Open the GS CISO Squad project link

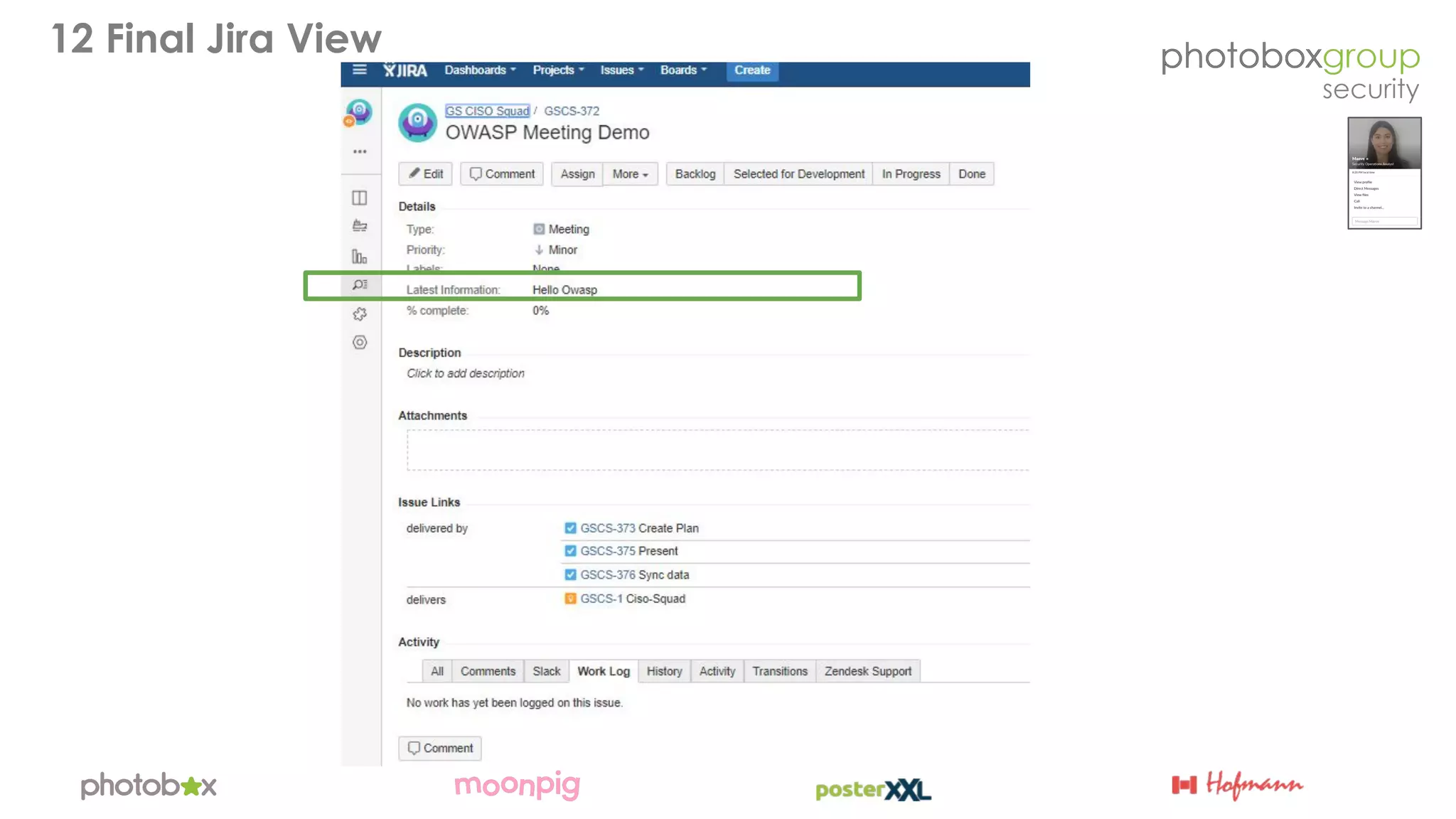(487, 111)
